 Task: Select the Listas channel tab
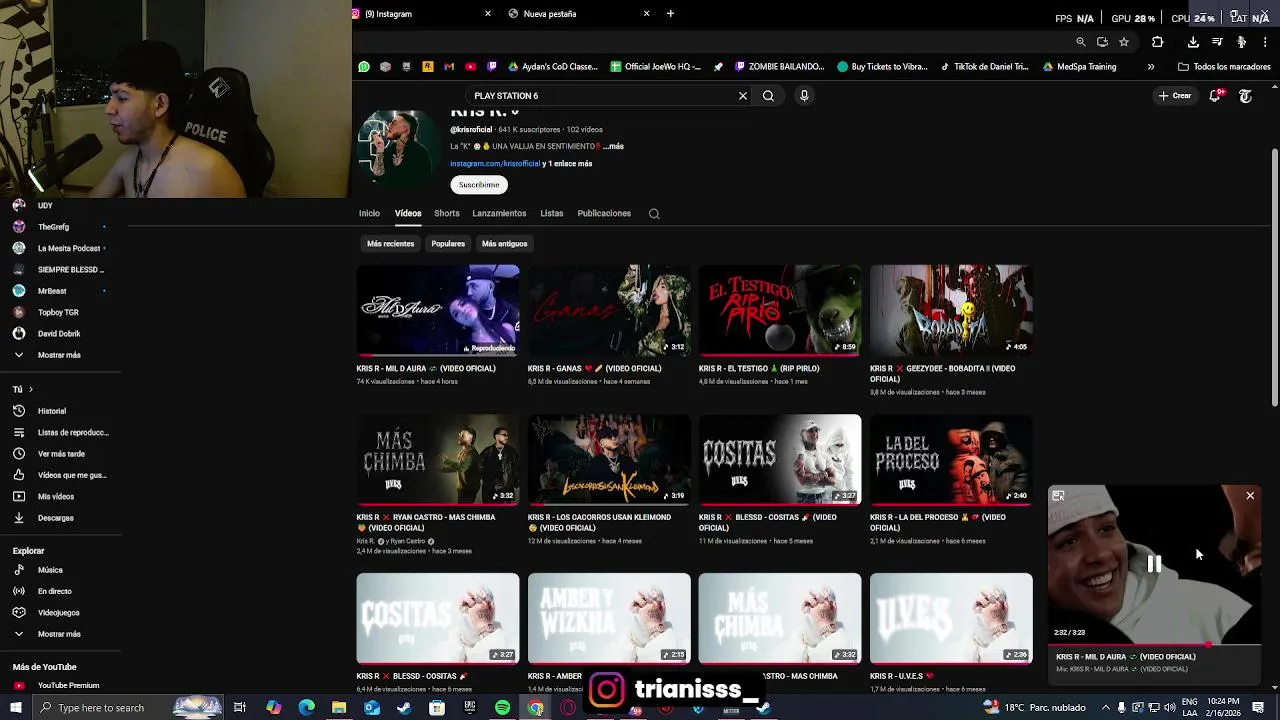tap(552, 213)
